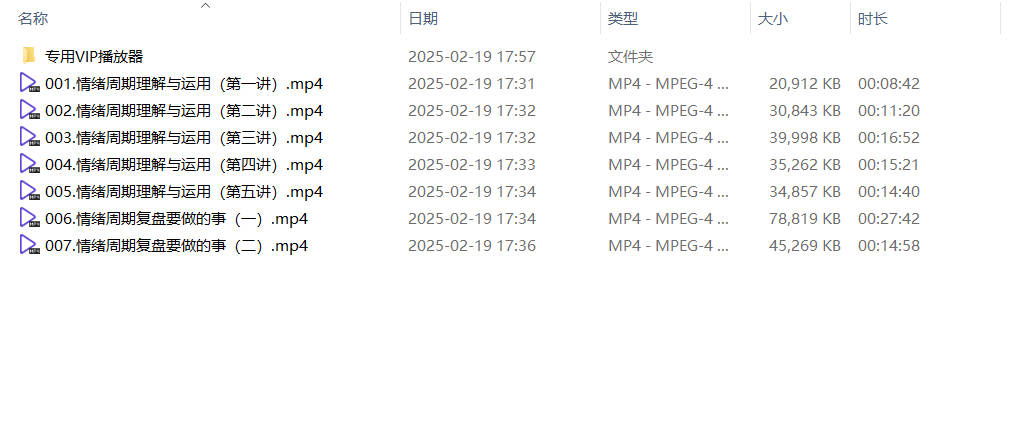
Task: Select file 001.情绪周期理解与运用（第一讲）.mp4
Action: [184, 84]
